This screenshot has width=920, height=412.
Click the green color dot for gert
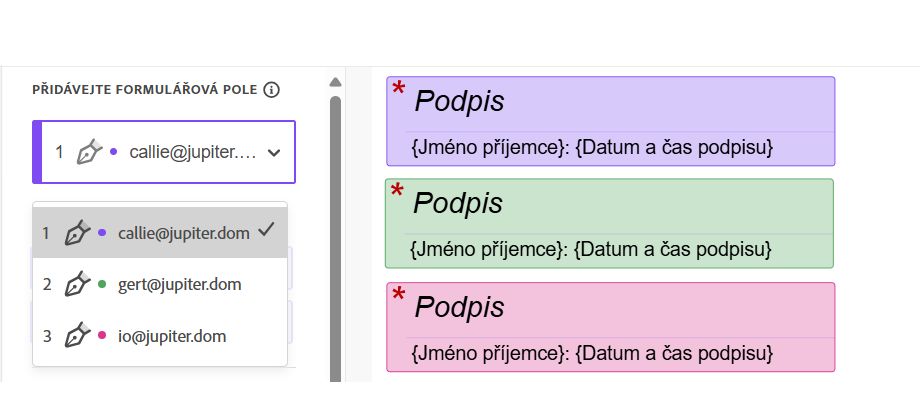pos(102,285)
